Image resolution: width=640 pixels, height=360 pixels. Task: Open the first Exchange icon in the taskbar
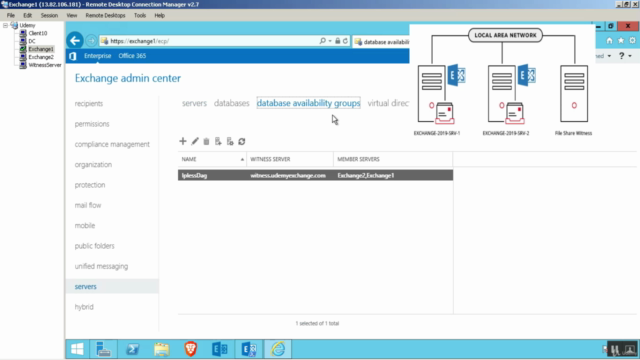click(220, 349)
